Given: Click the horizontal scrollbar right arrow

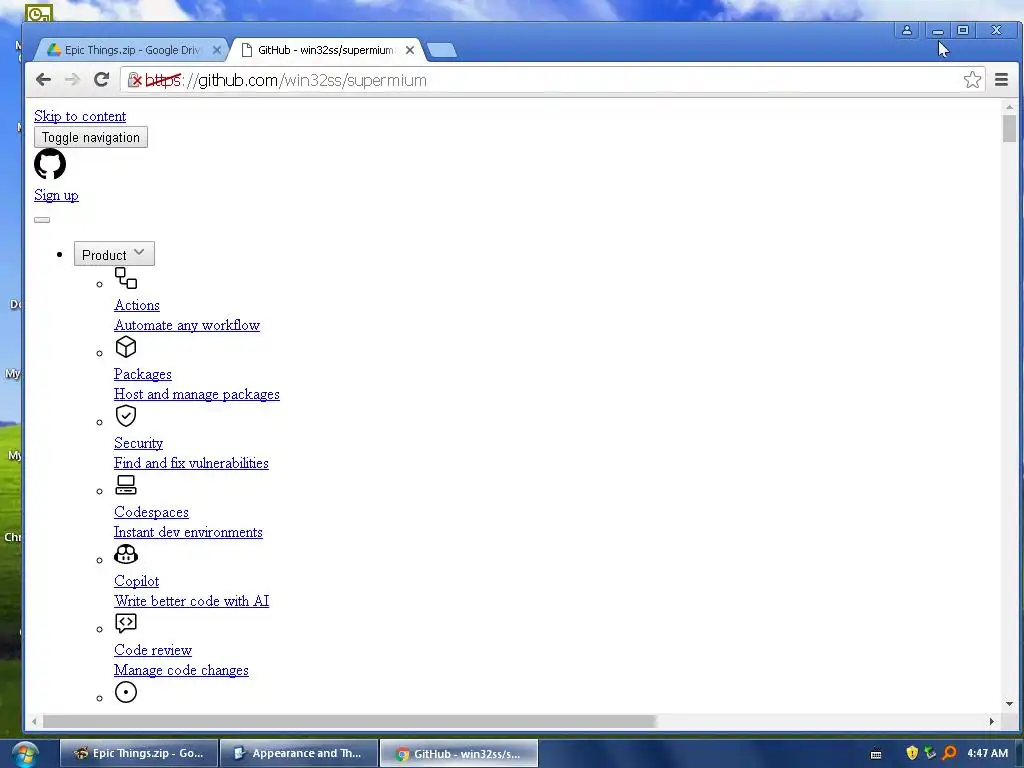Looking at the screenshot, I should [x=991, y=722].
